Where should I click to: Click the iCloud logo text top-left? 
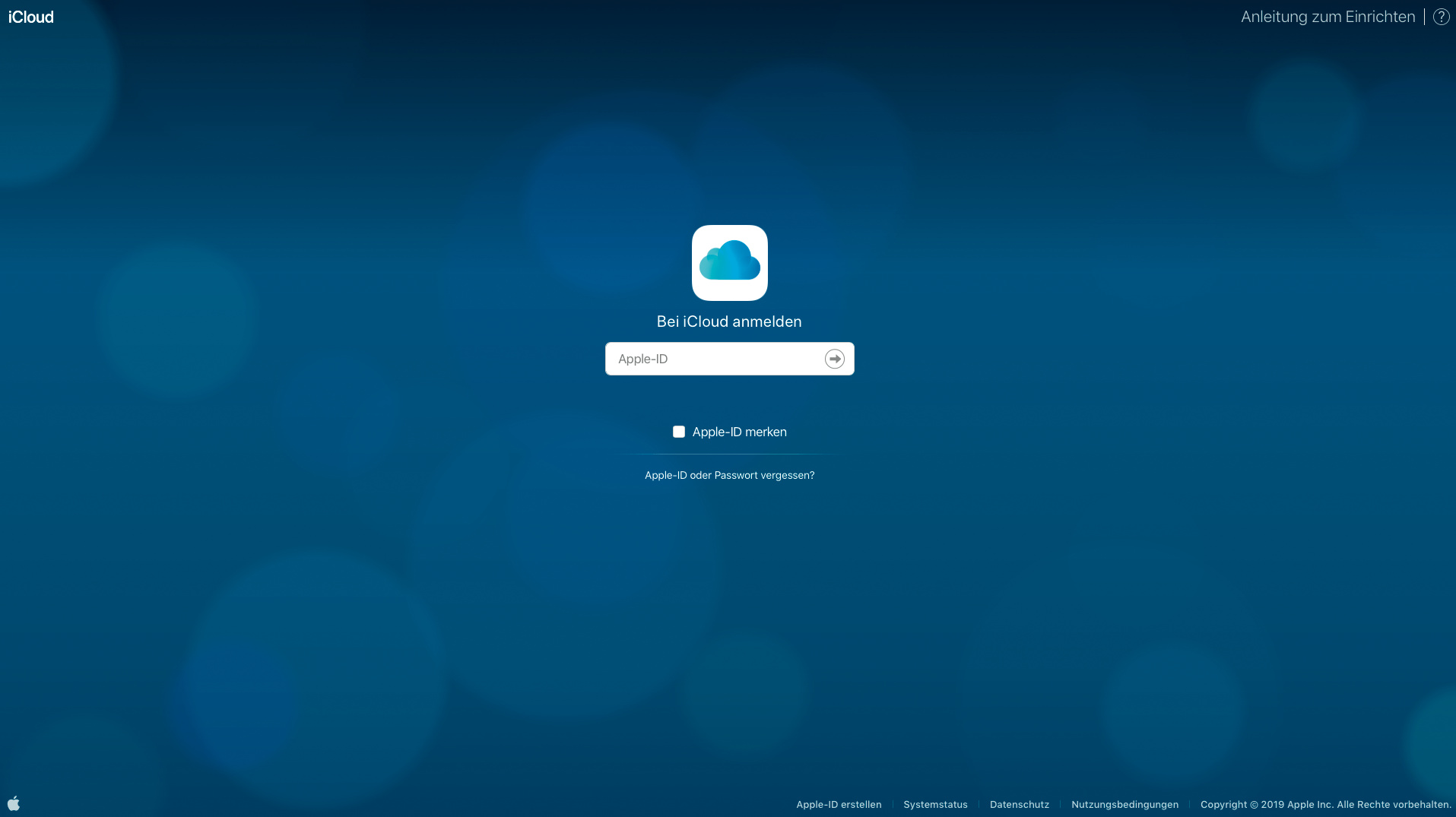(x=30, y=17)
